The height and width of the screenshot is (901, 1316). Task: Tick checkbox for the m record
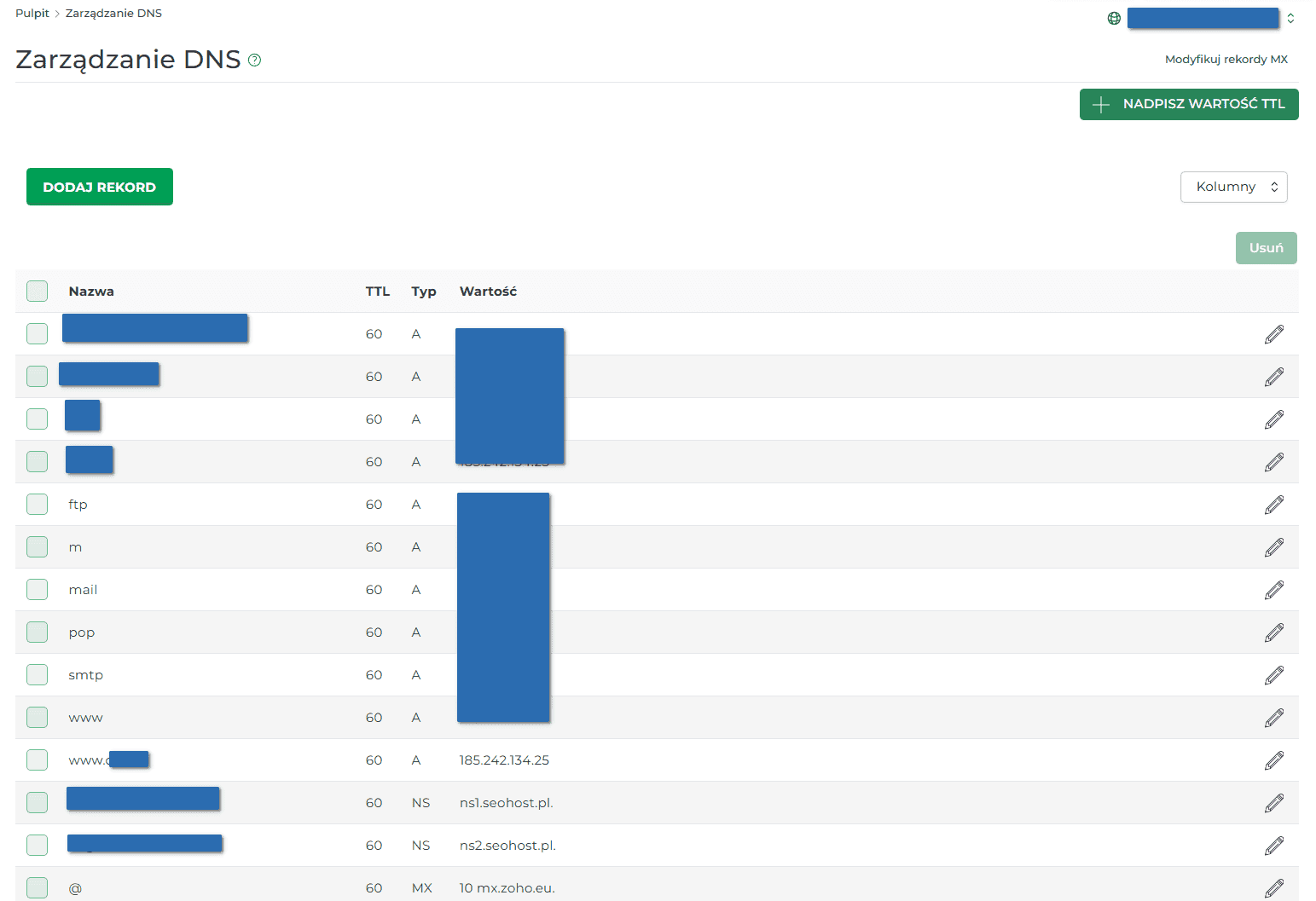[x=37, y=546]
